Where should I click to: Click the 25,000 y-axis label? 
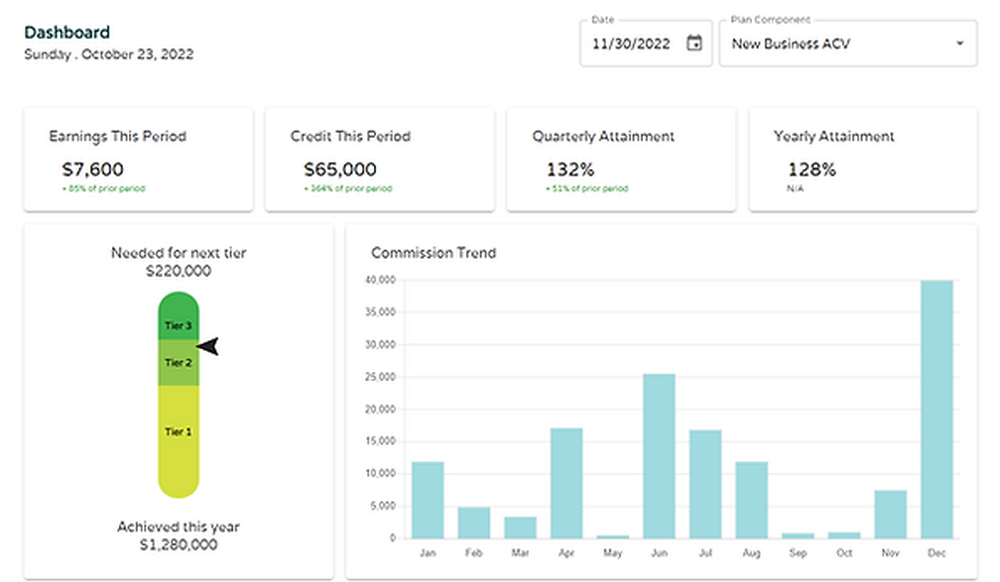pyautogui.click(x=380, y=377)
